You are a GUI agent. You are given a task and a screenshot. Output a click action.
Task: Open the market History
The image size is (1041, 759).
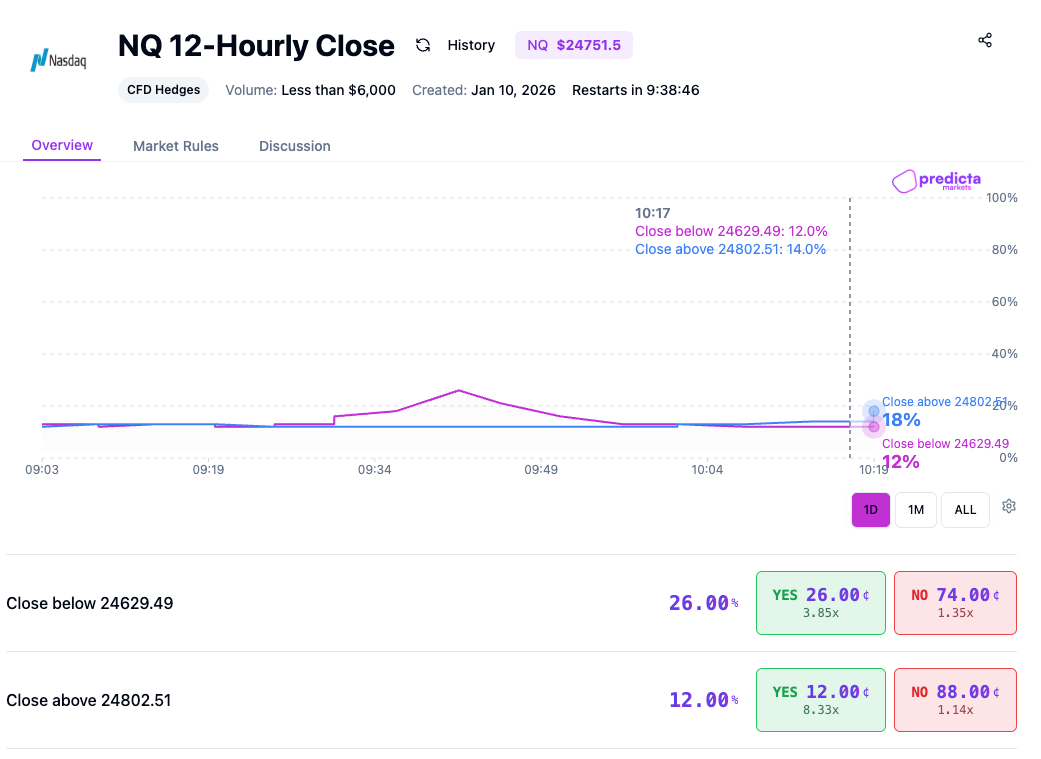[x=470, y=45]
